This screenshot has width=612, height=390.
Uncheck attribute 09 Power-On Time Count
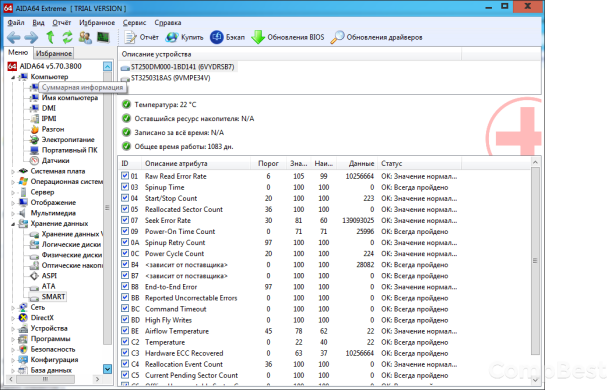[125, 231]
